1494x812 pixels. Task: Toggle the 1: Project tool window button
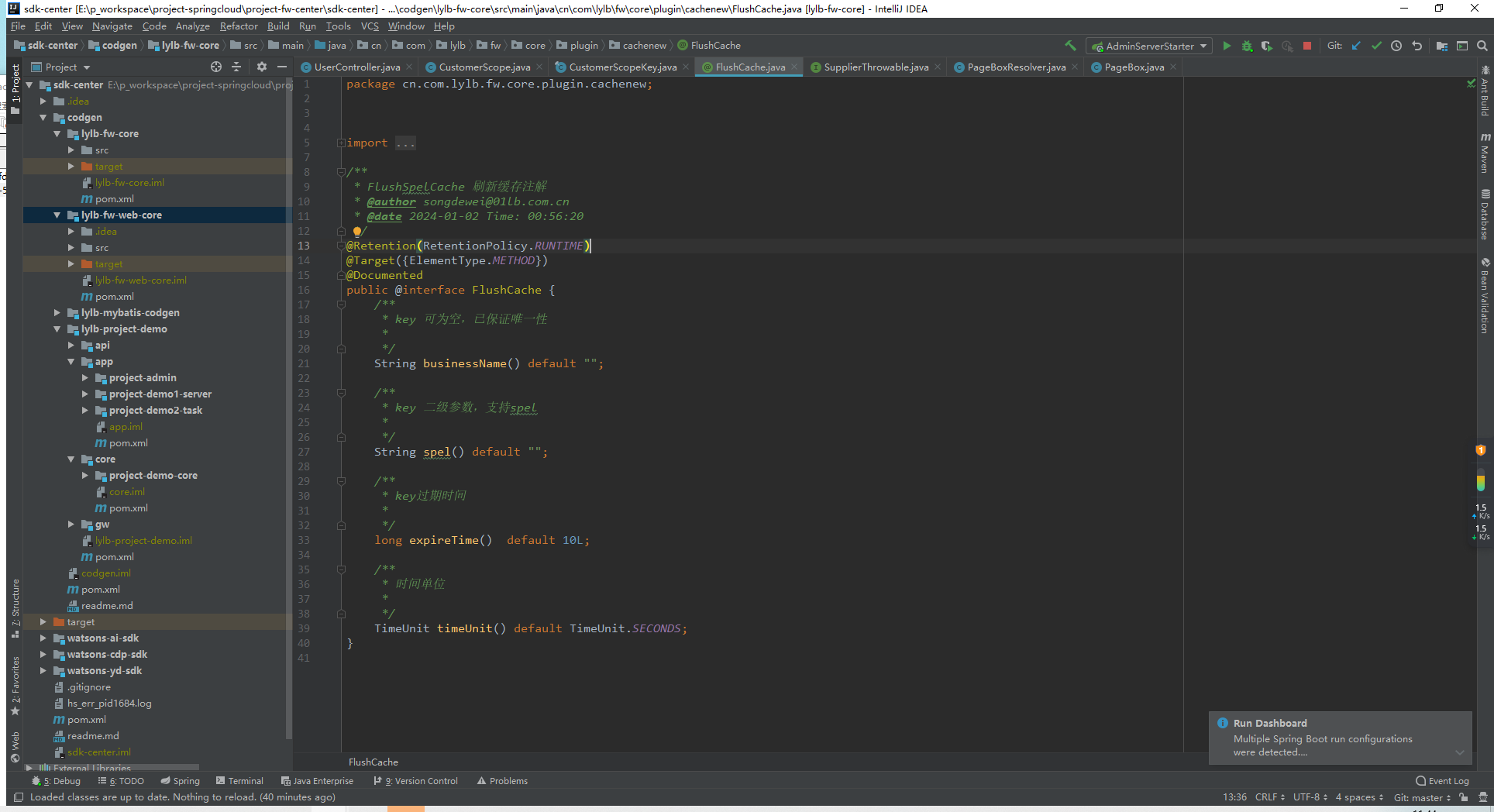(15, 88)
